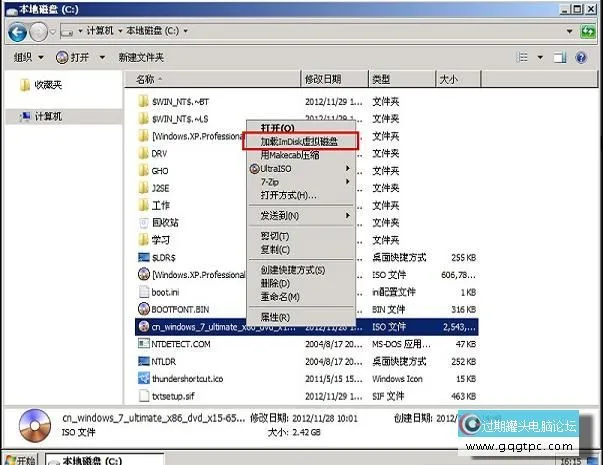Select the DRV folder icon
The width and height of the screenshot is (603, 465).
(143, 153)
